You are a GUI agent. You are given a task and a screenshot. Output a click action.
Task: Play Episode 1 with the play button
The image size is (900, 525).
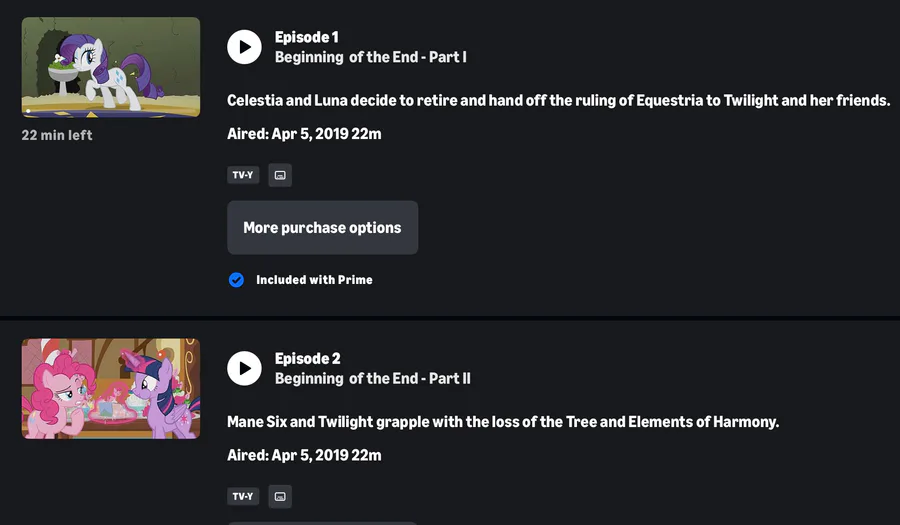(x=244, y=47)
